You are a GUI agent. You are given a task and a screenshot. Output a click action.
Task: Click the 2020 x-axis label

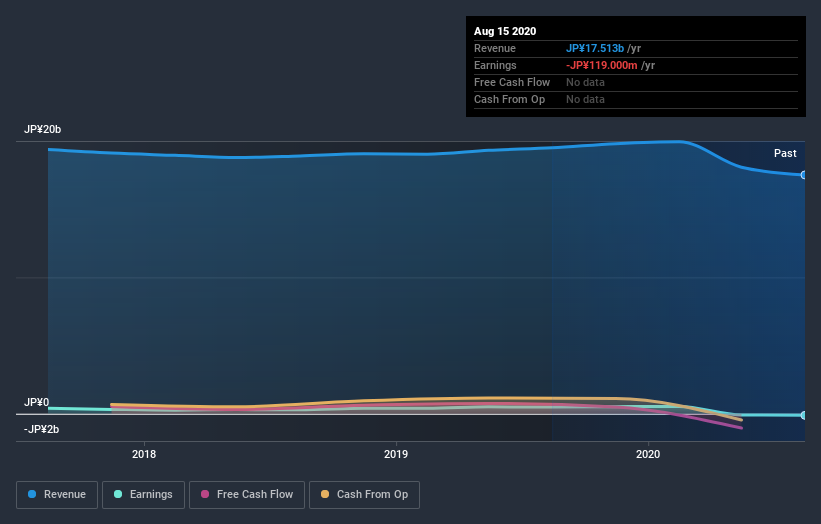[x=648, y=454]
